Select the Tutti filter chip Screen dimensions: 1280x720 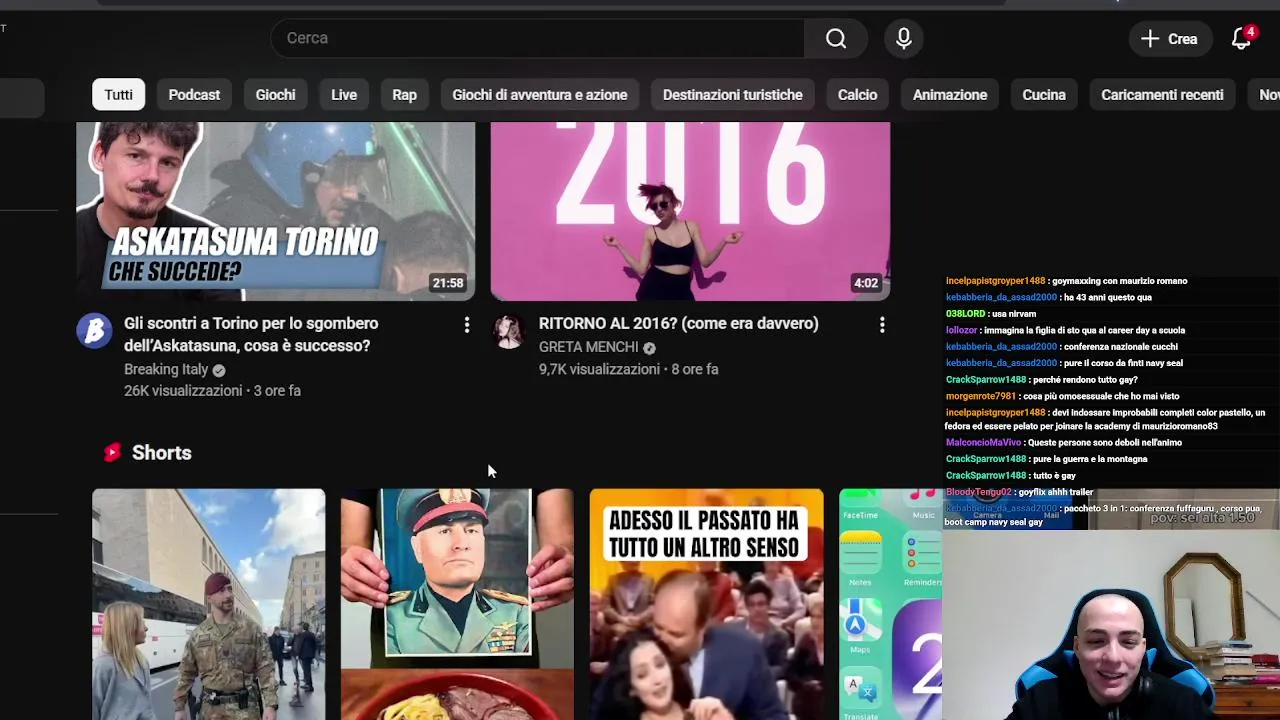tap(118, 95)
